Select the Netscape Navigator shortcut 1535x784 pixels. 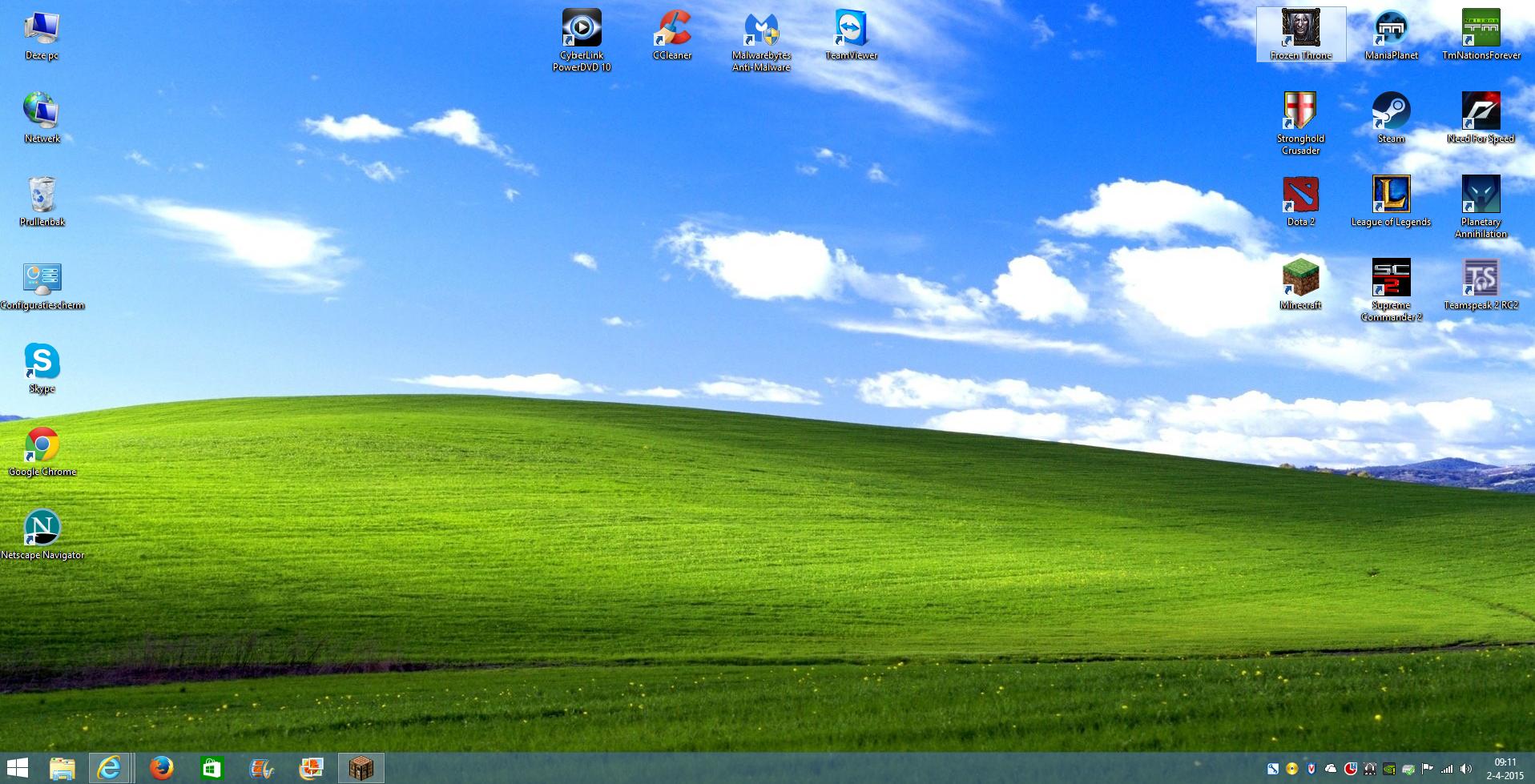pyautogui.click(x=42, y=536)
